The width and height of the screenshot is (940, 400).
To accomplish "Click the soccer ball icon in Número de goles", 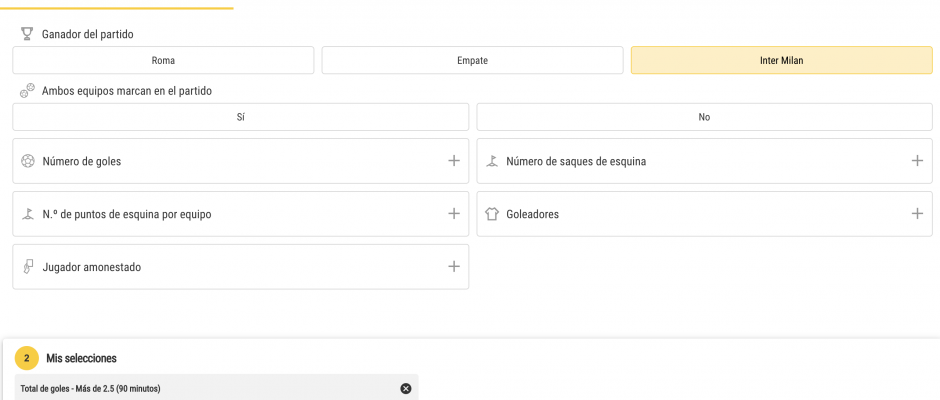I will 28,161.
